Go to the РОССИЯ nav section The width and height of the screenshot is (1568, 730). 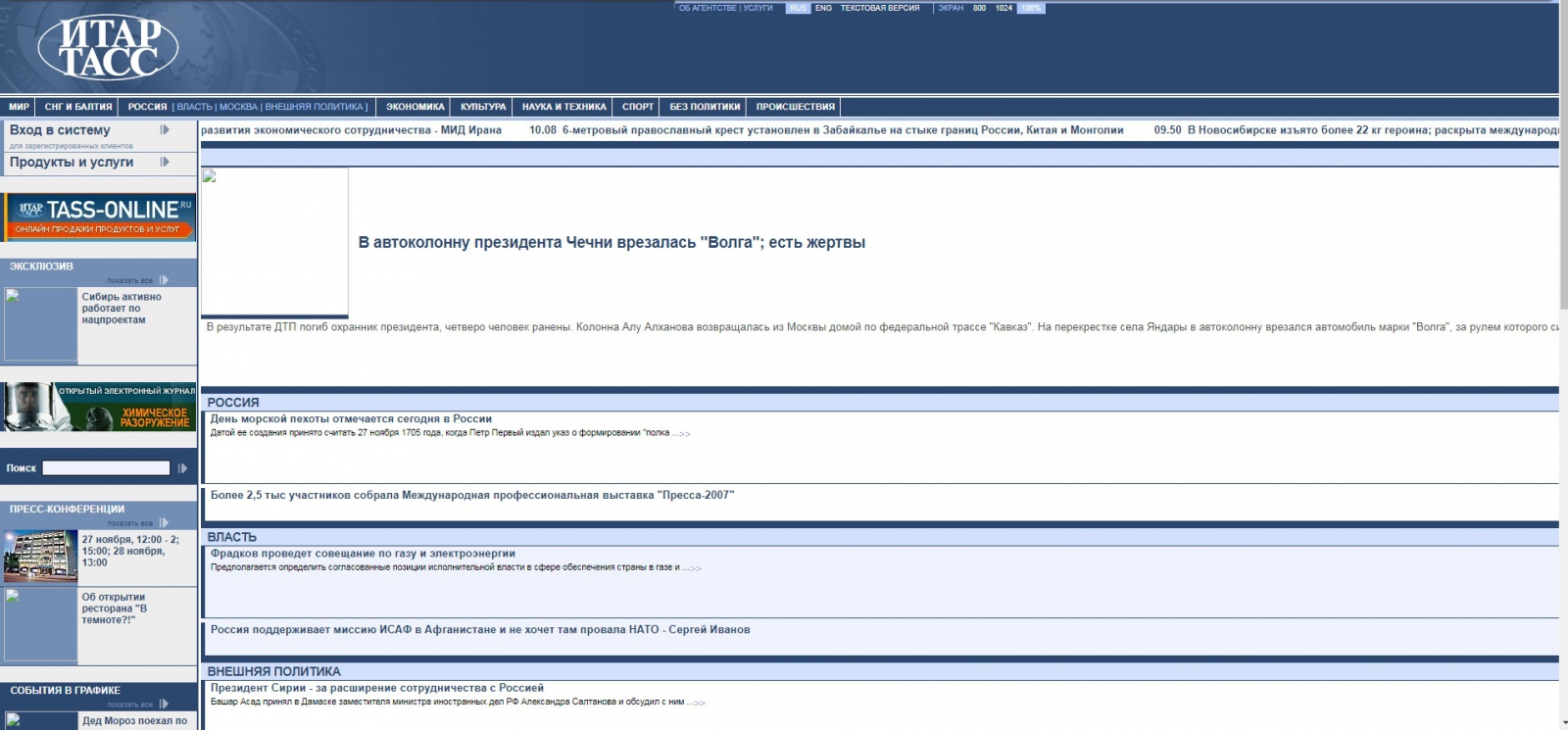[147, 107]
